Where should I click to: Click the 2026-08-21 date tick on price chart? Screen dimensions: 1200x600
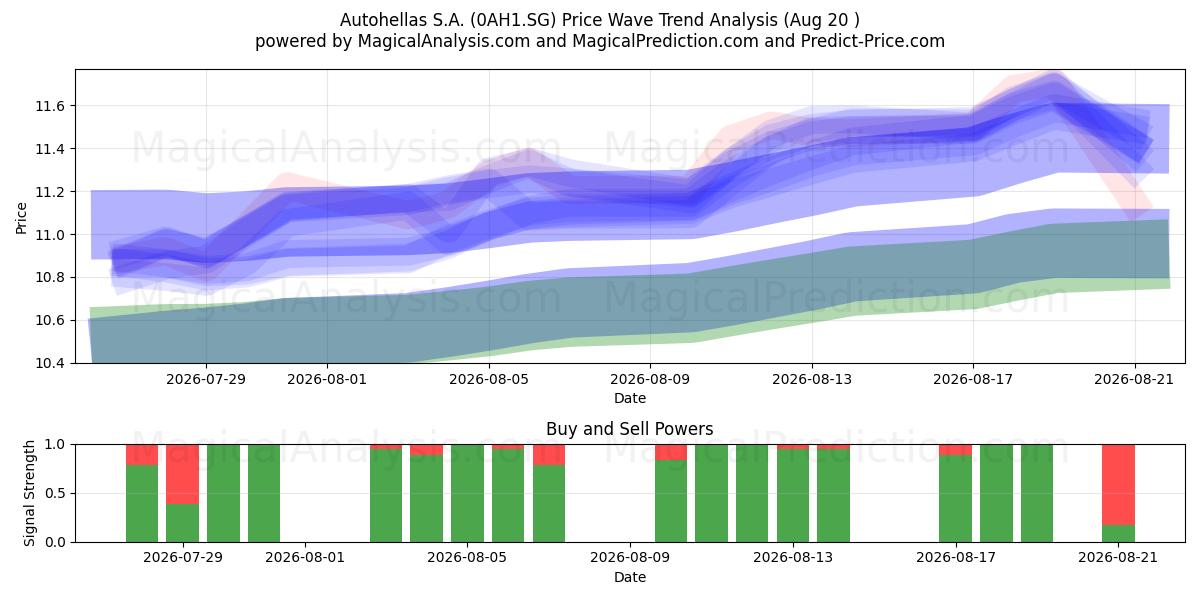pyautogui.click(x=1135, y=379)
